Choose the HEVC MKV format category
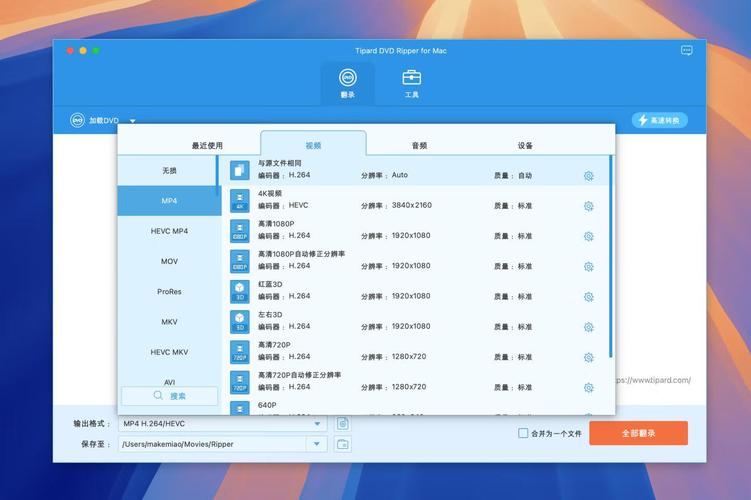 pyautogui.click(x=169, y=352)
